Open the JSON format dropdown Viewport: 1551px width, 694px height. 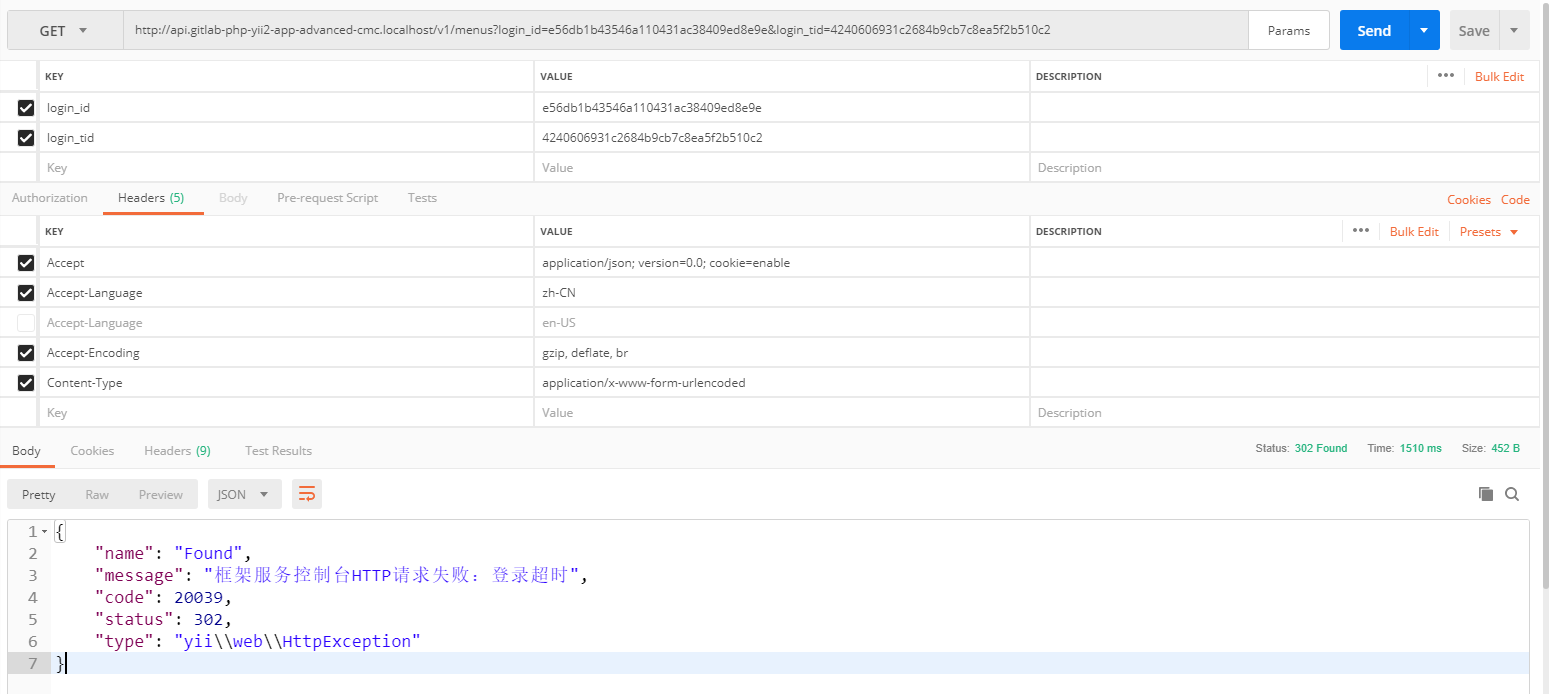(243, 494)
